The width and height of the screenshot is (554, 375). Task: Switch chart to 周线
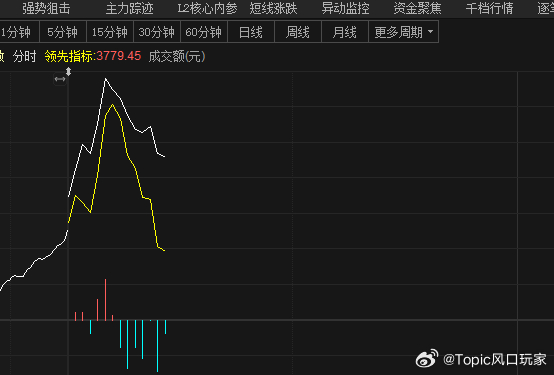click(297, 32)
